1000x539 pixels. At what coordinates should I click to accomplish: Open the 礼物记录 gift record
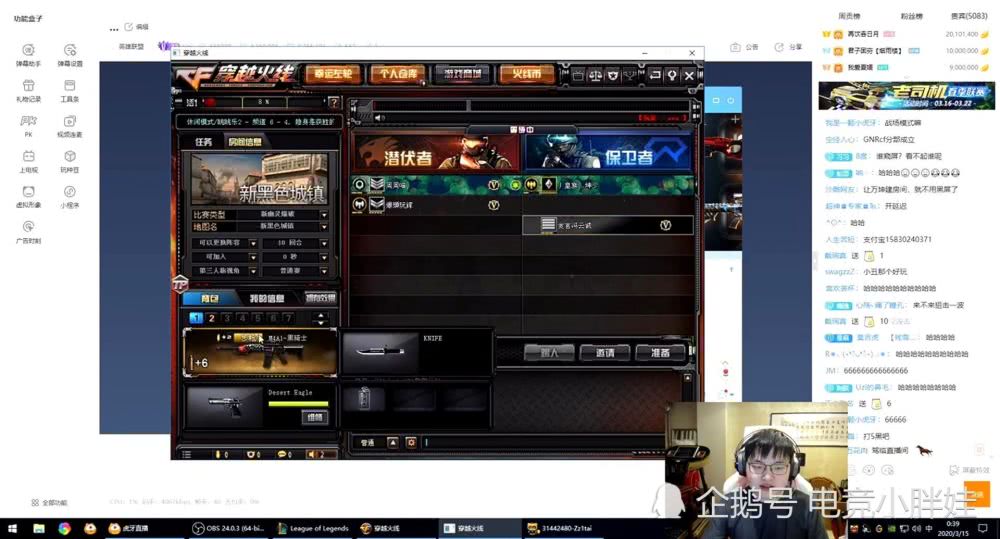(x=28, y=91)
